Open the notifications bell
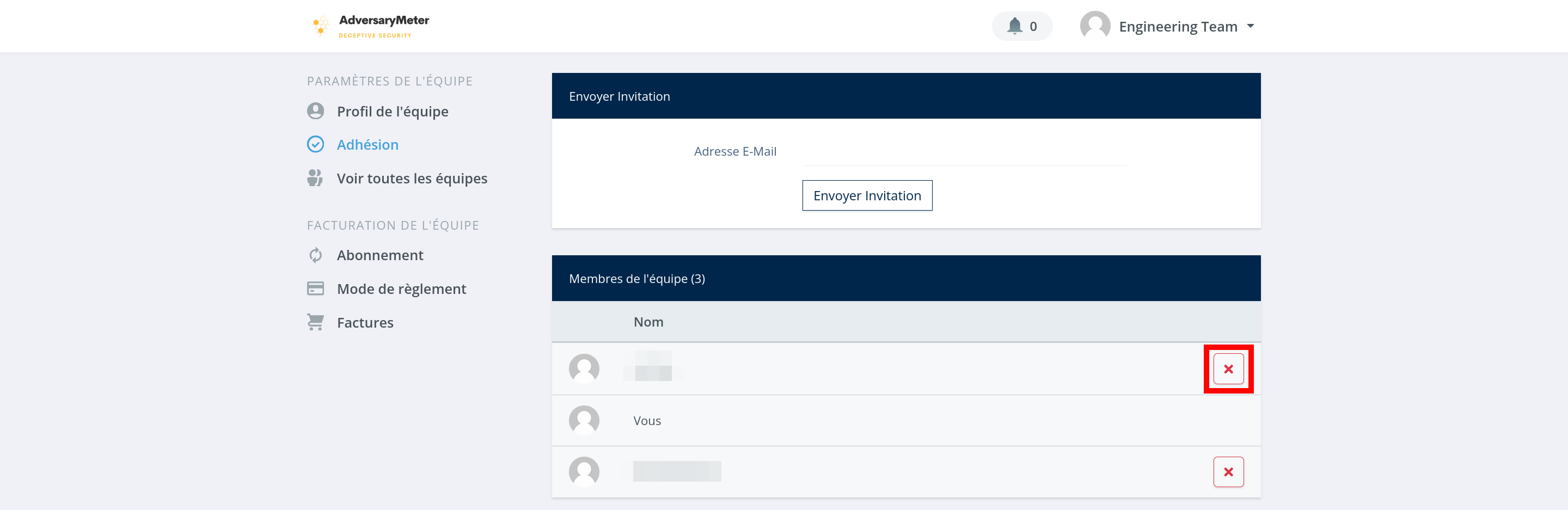Viewport: 1568px width, 510px height. [1014, 26]
